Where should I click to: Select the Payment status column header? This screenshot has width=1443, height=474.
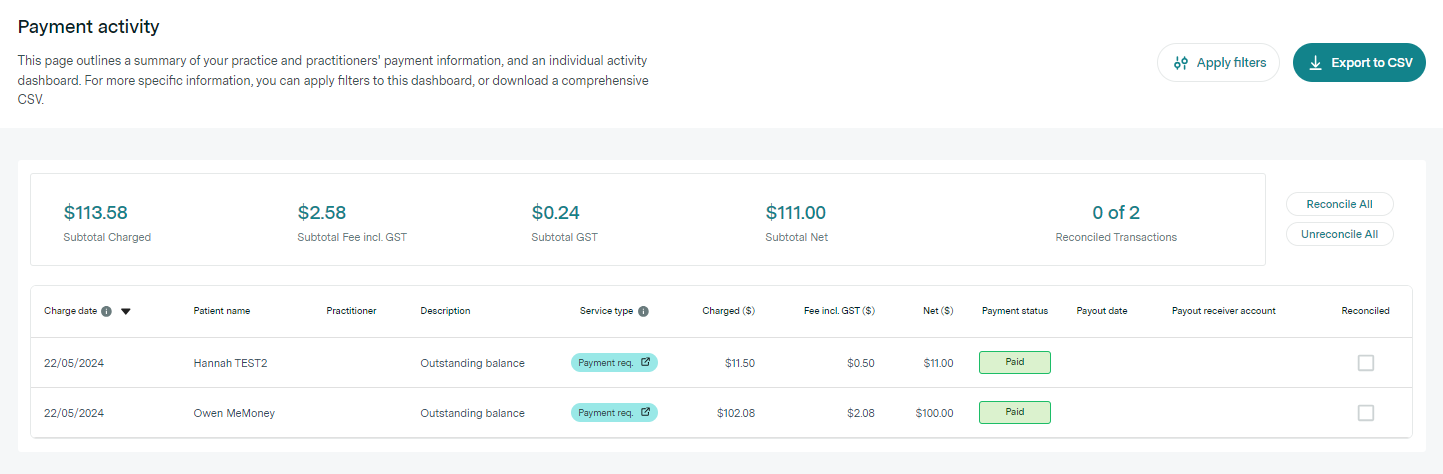(1015, 311)
